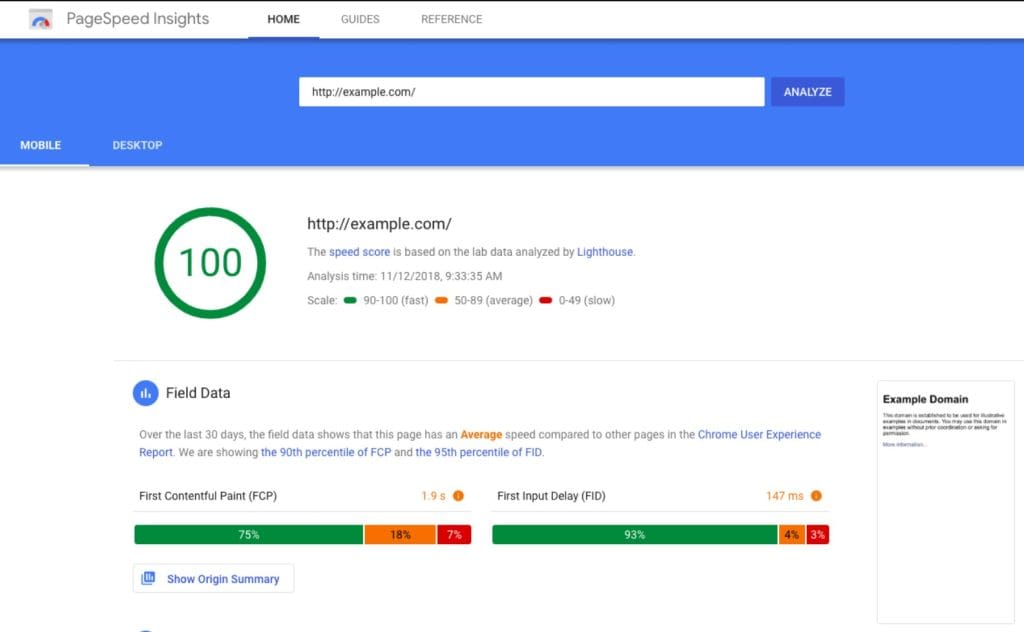Viewport: 1024px width, 632px height.
Task: Click the info icon next to 1.9 s
Action: (458, 496)
